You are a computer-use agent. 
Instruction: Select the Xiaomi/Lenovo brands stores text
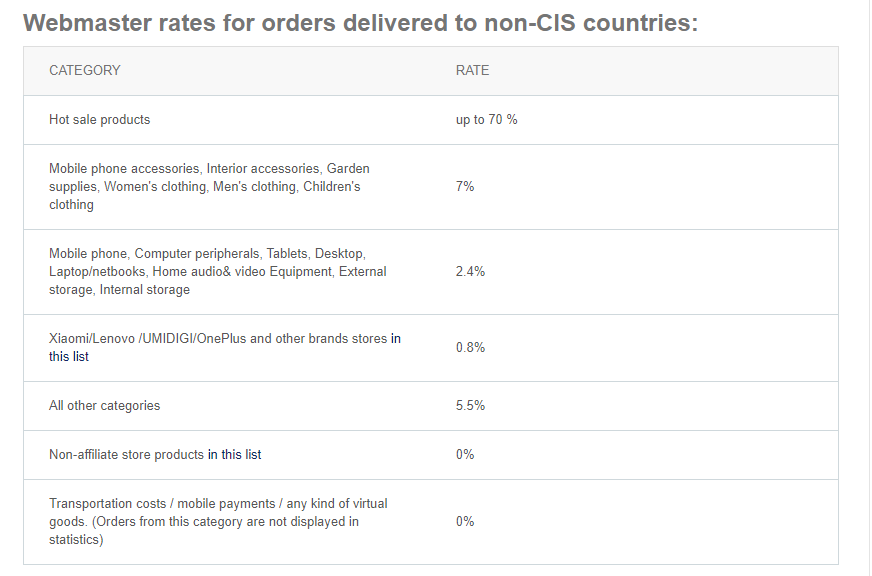point(218,339)
